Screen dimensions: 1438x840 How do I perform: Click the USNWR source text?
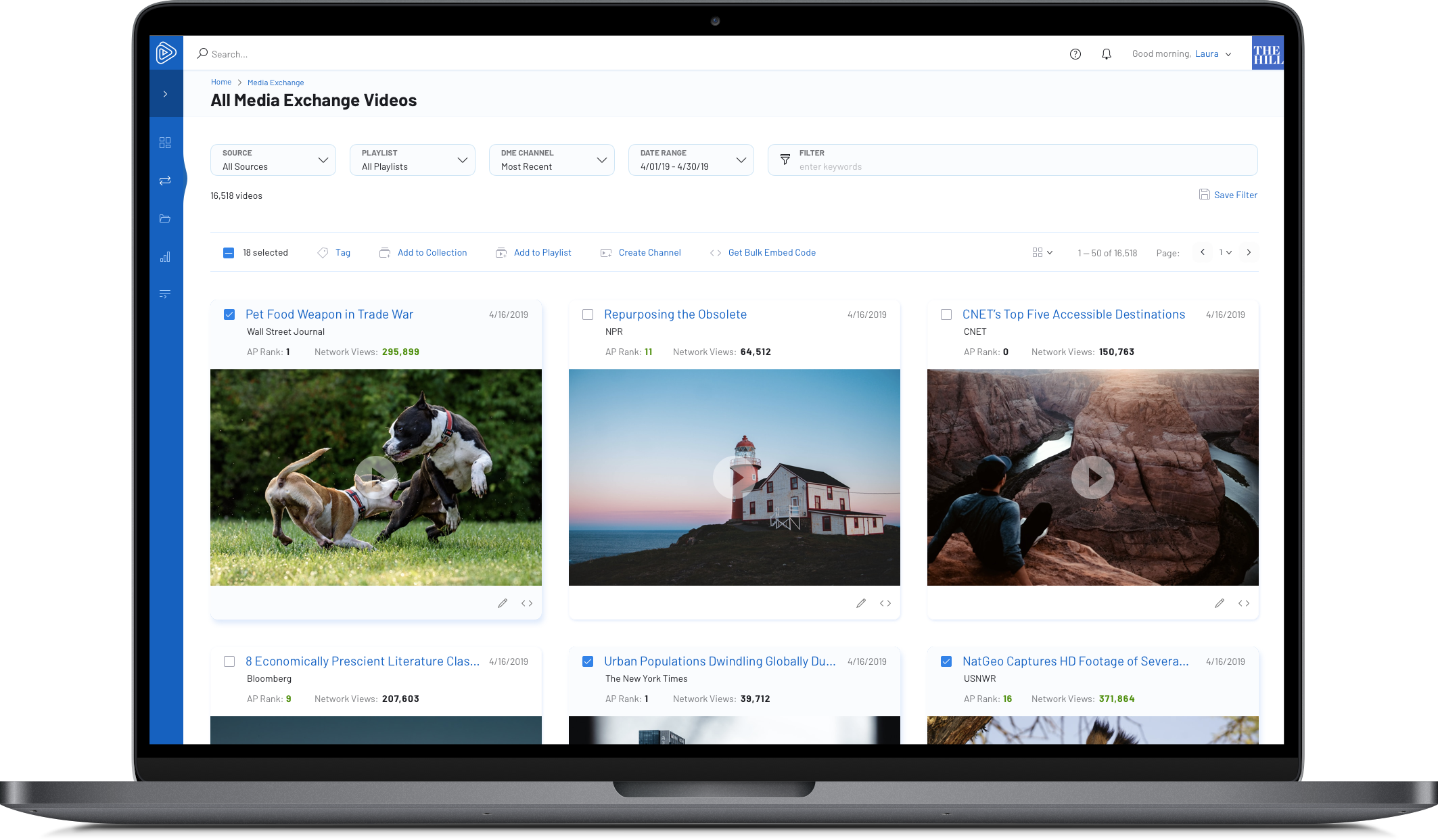(979, 679)
